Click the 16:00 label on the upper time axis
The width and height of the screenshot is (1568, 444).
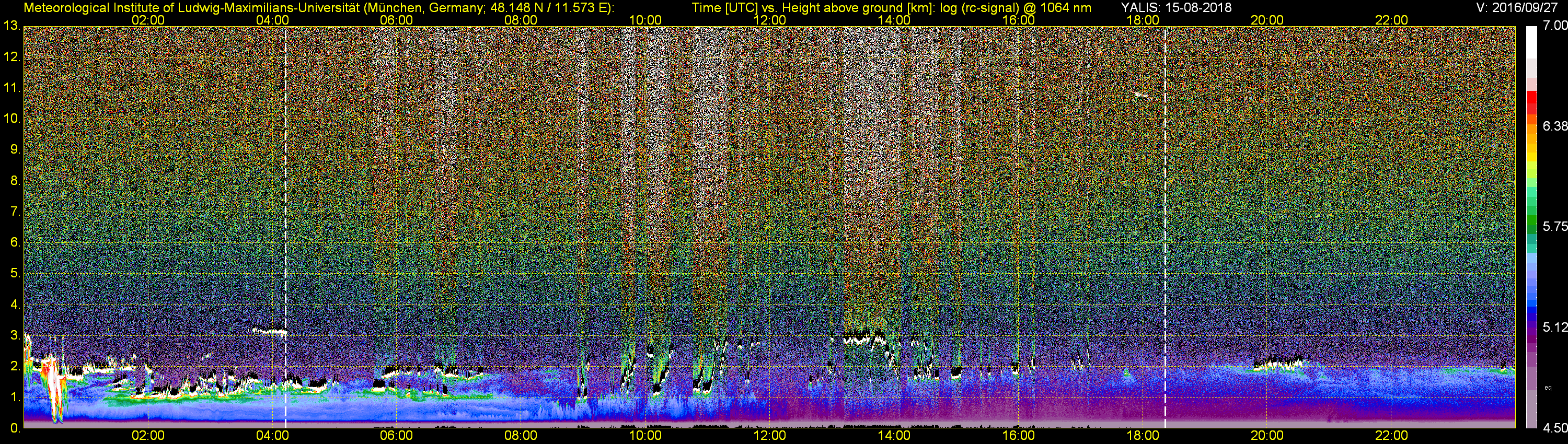(x=1018, y=20)
